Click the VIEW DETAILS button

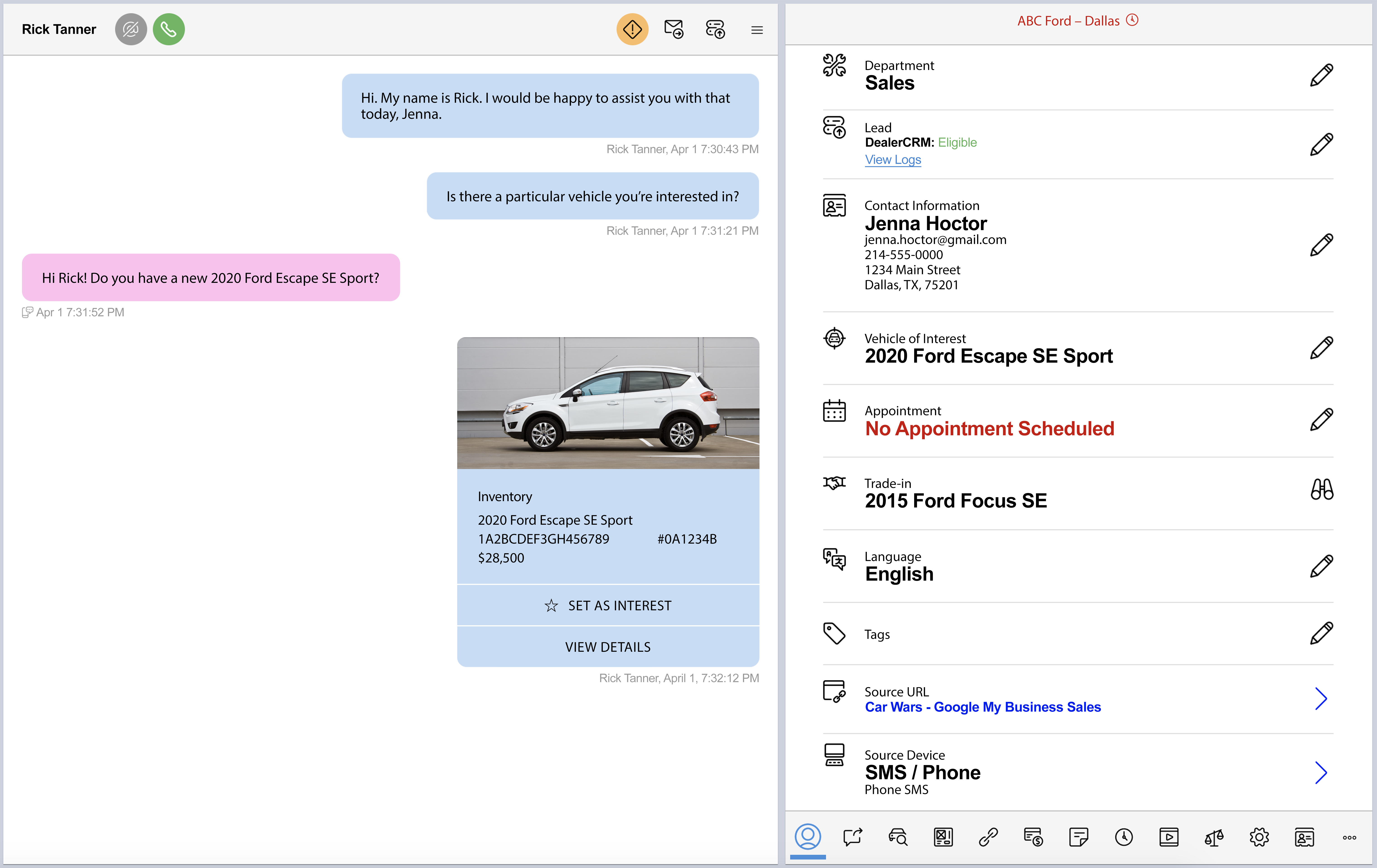pos(608,647)
